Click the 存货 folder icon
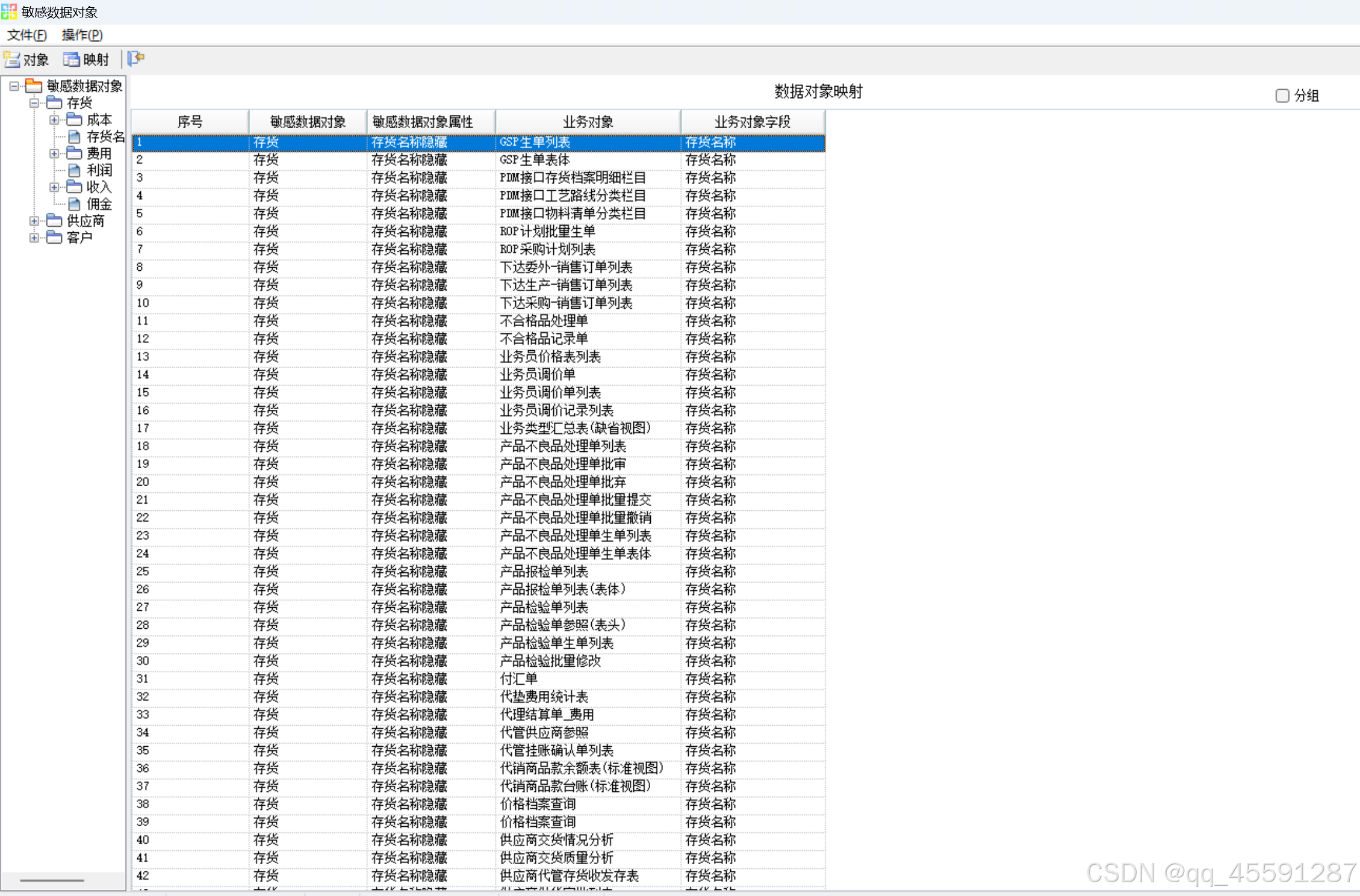Image resolution: width=1360 pixels, height=896 pixels. tap(55, 103)
